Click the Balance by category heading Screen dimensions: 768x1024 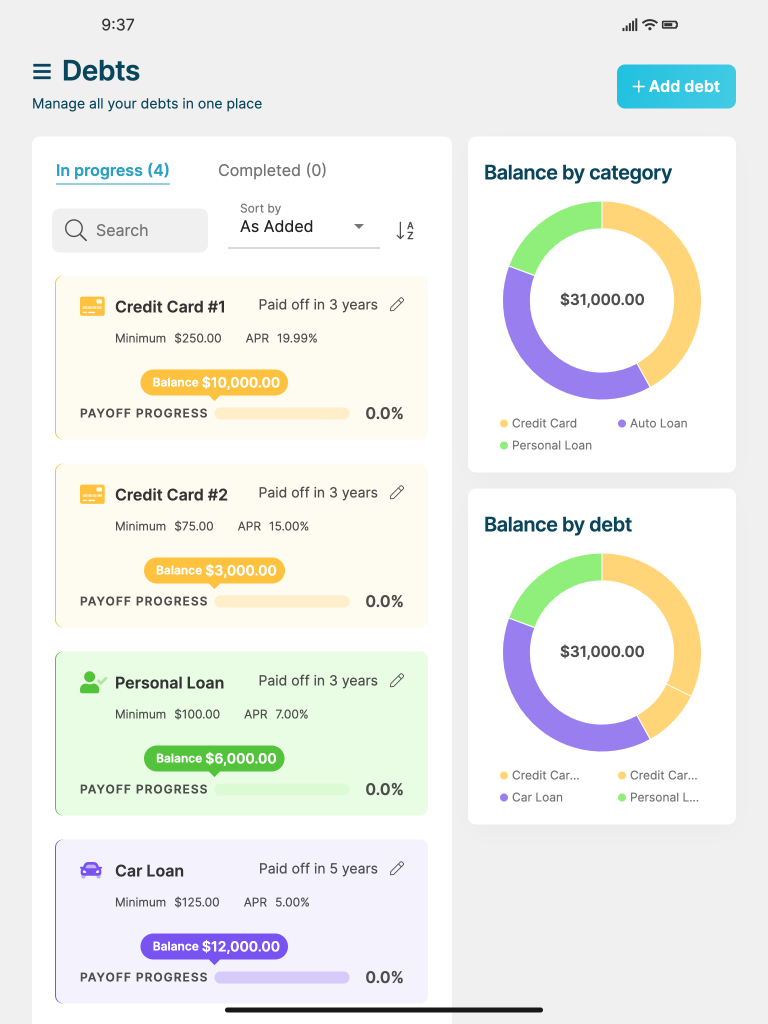578,173
